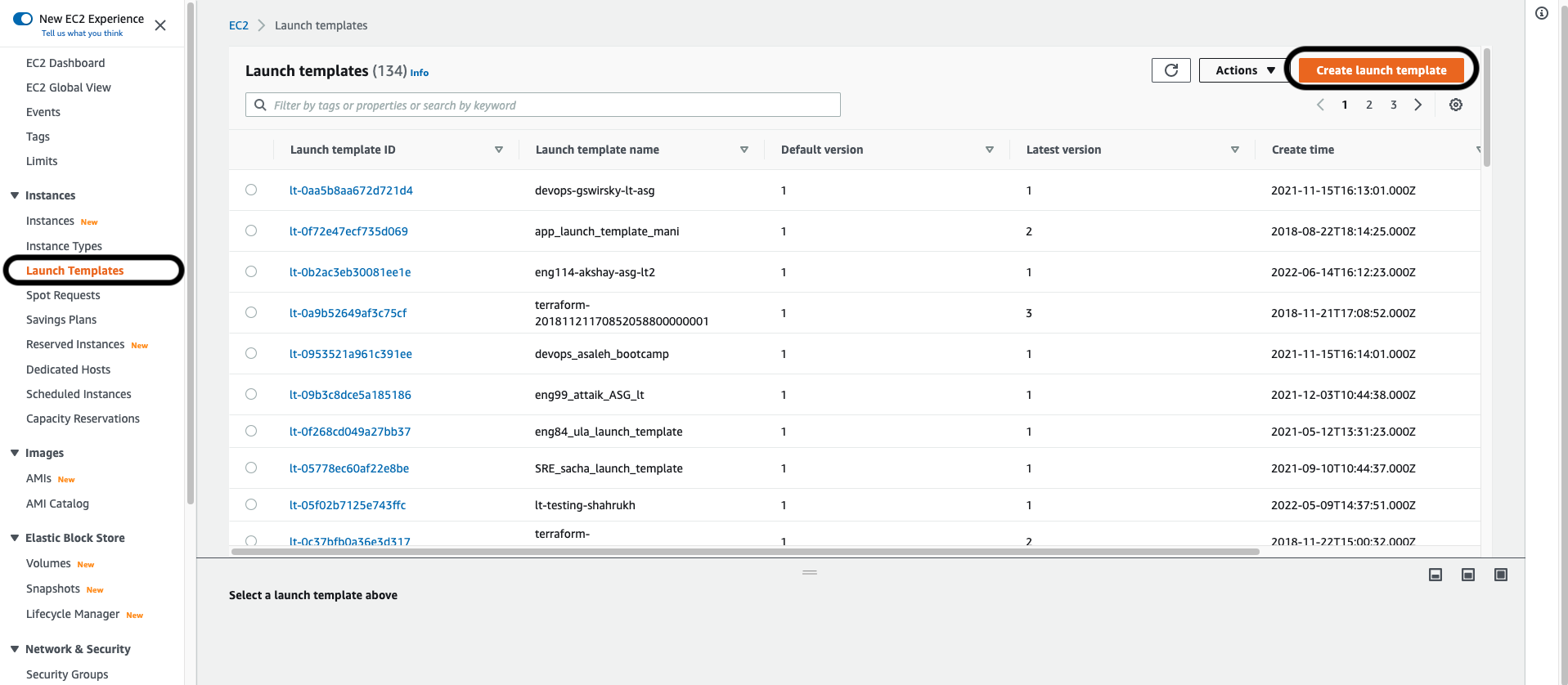1568x685 pixels.
Task: Go to previous page of launch templates
Action: tap(1320, 105)
